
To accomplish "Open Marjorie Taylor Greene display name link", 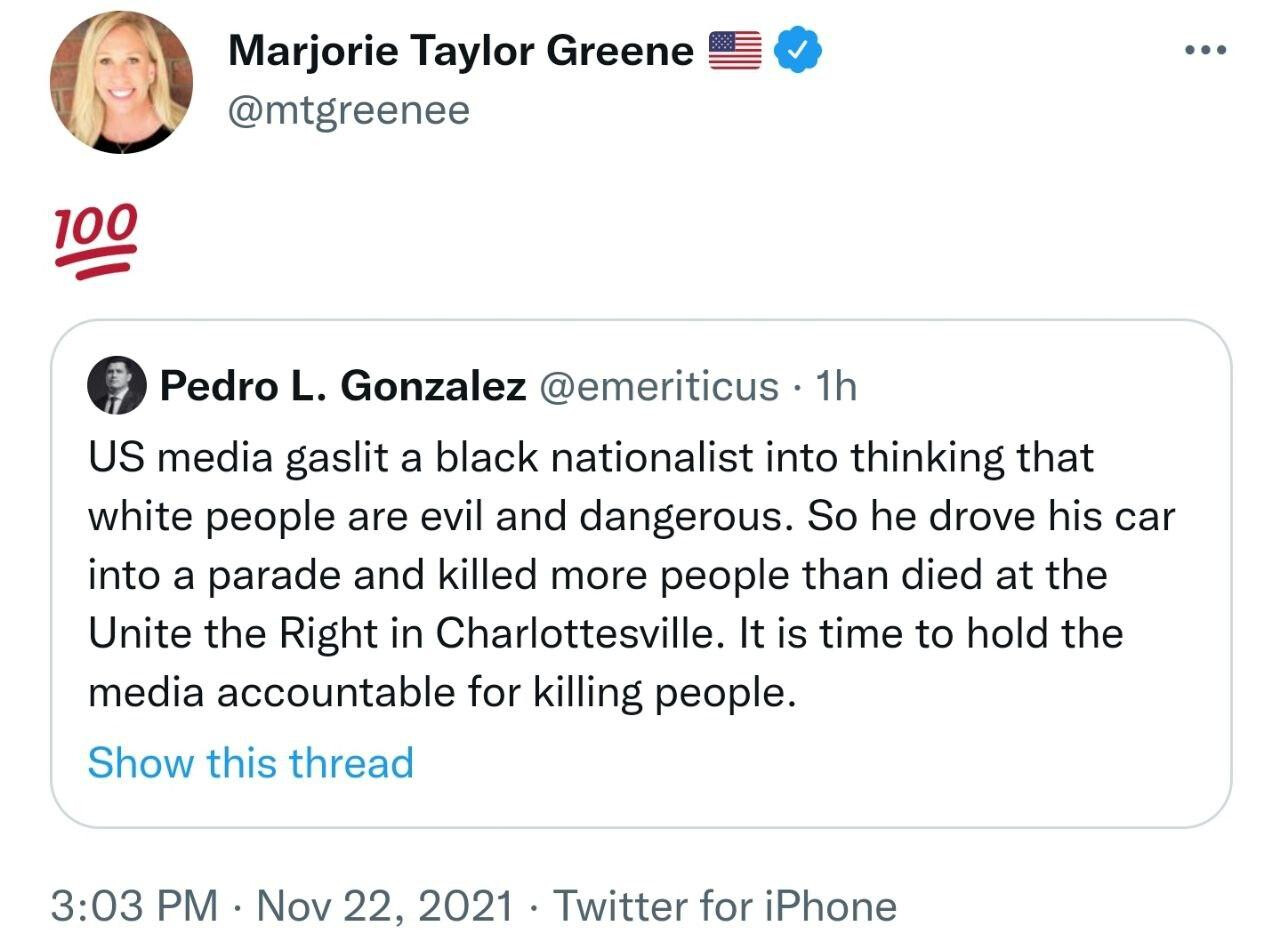I will (460, 50).
